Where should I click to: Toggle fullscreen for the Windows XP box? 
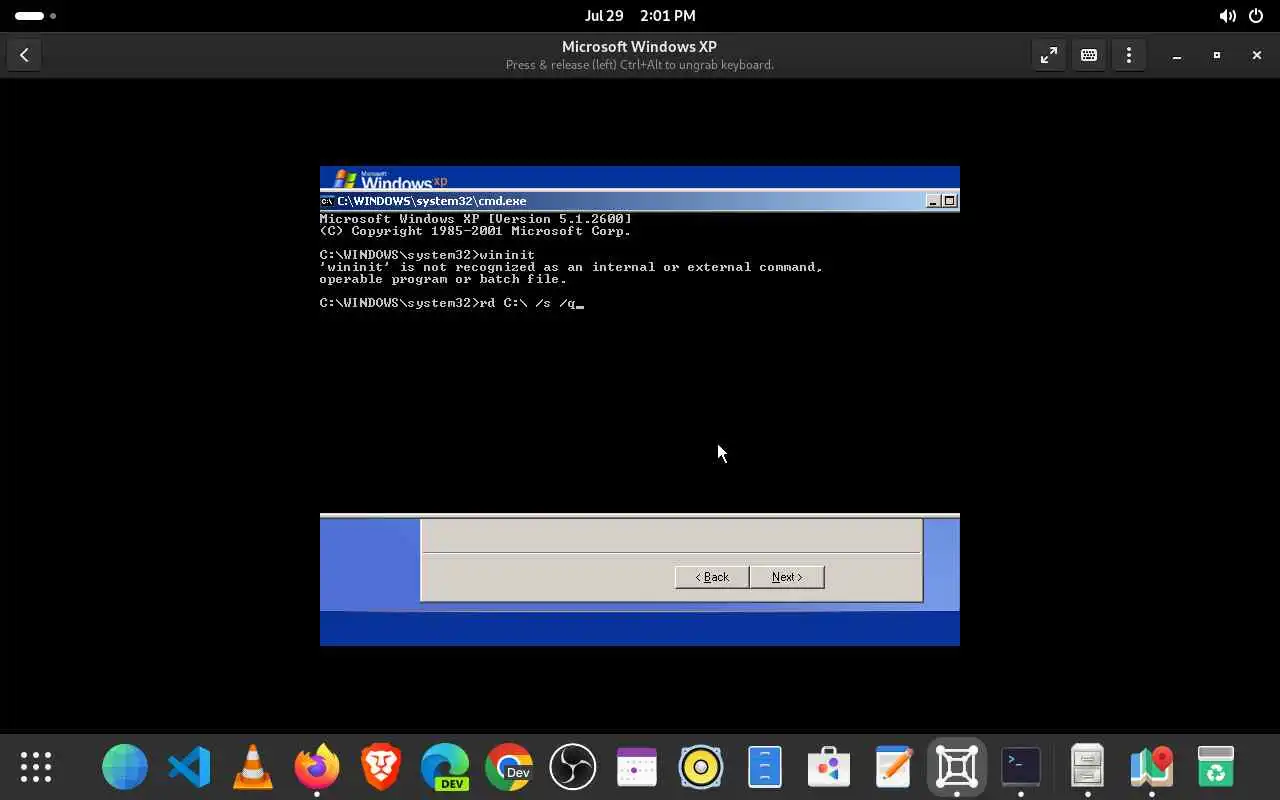pos(1049,56)
